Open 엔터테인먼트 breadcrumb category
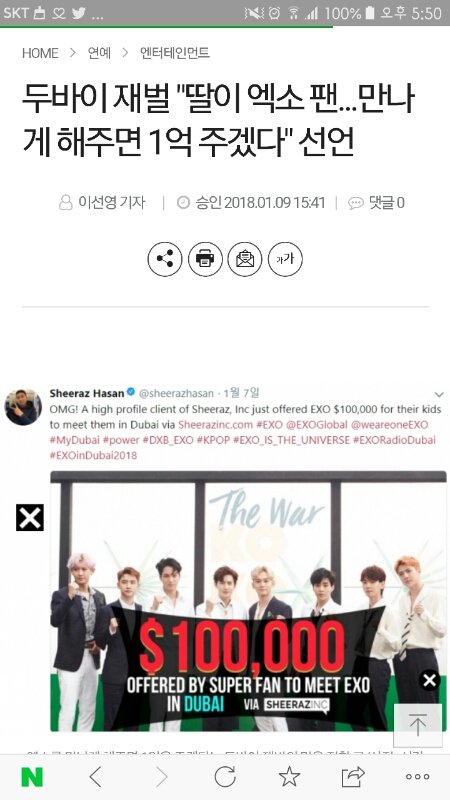The image size is (450, 800). click(175, 53)
